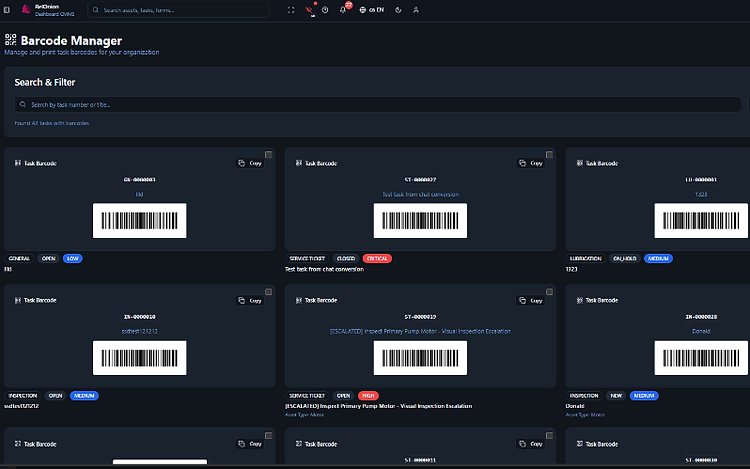Focus the global search assets field
The width and height of the screenshot is (750, 469).
(178, 10)
